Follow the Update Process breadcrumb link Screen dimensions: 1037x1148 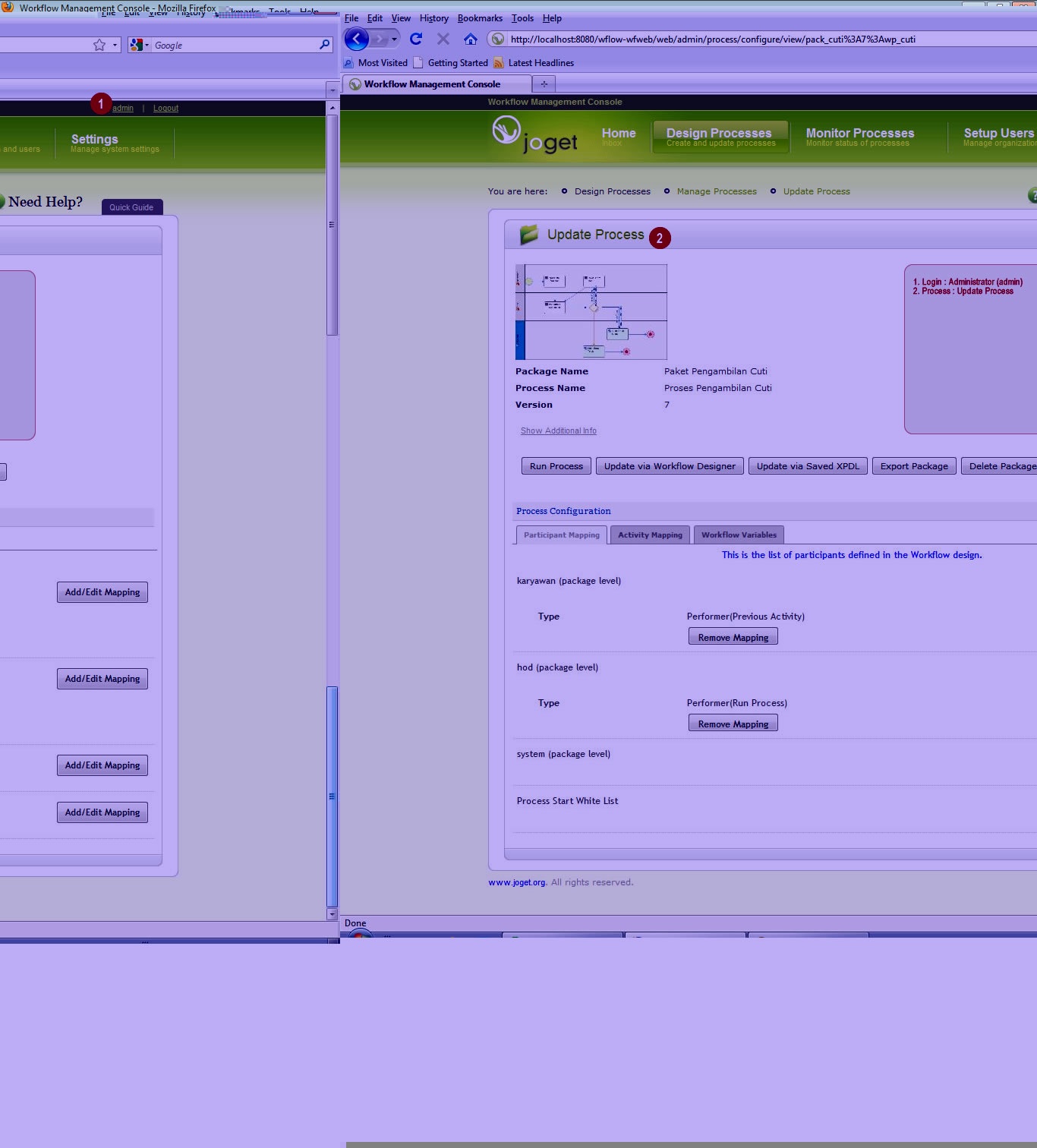click(x=817, y=191)
